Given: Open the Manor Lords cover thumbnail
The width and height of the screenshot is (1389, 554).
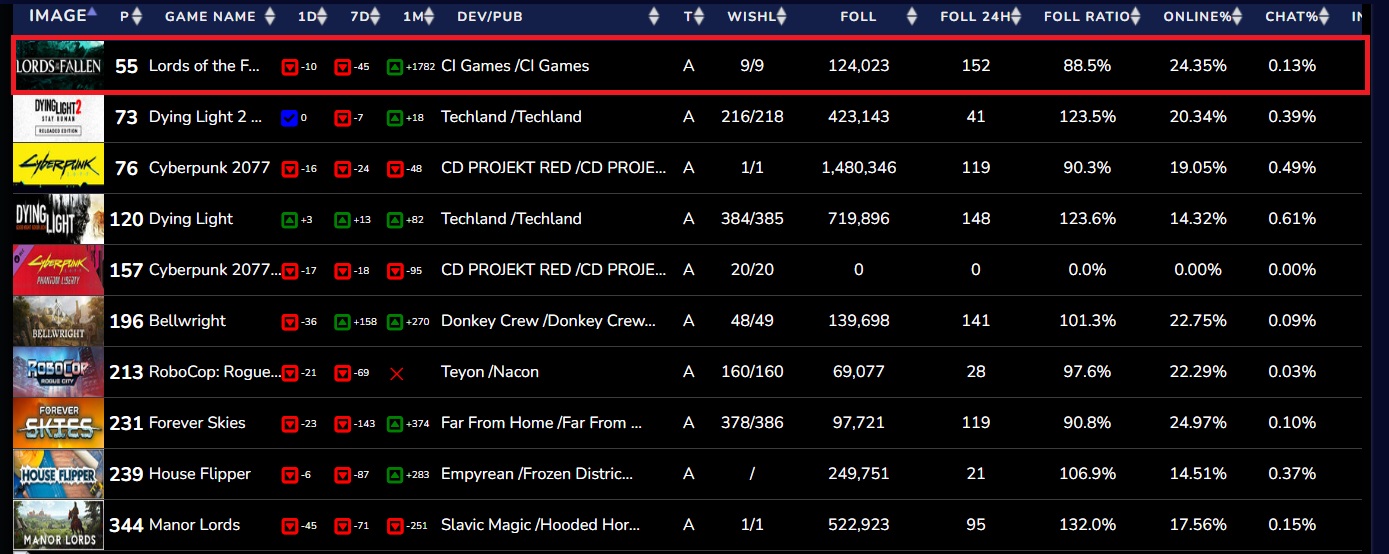Looking at the screenshot, I should pos(58,525).
